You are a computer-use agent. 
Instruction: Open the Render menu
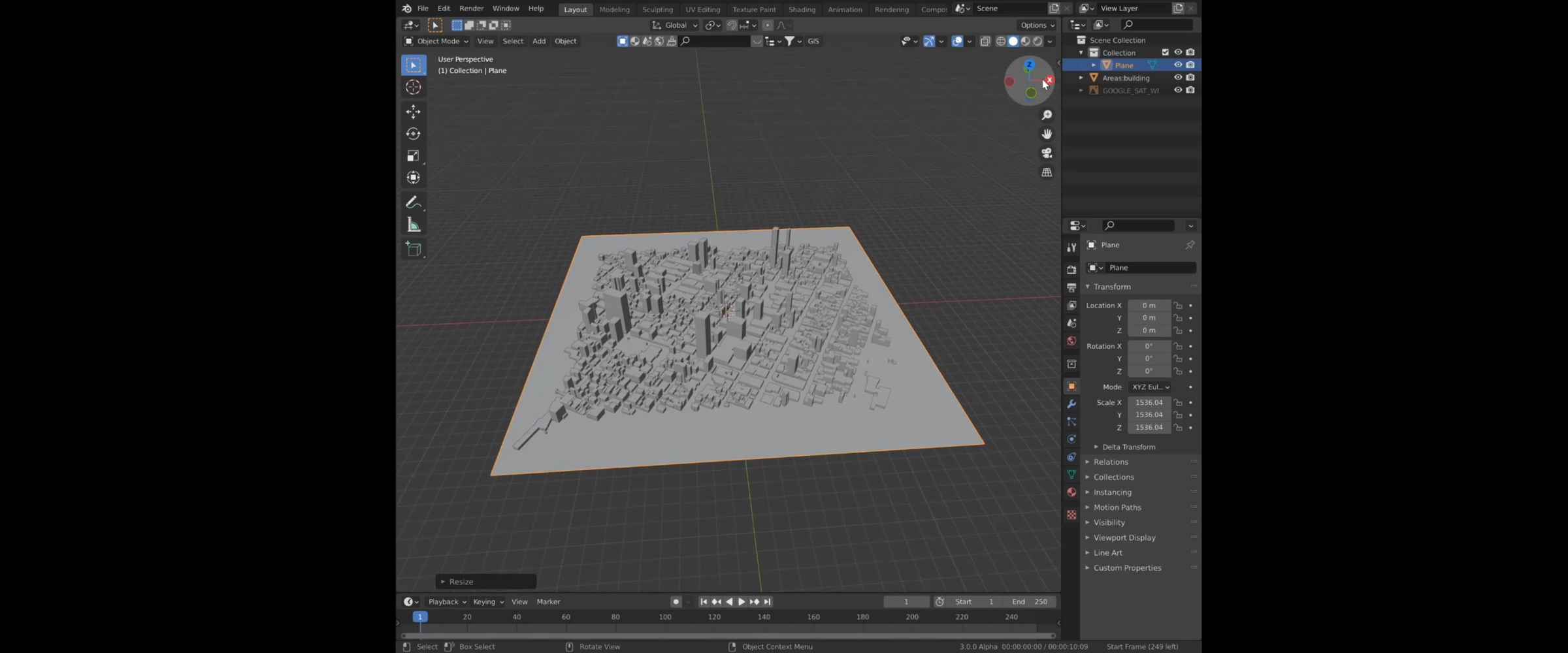point(471,8)
